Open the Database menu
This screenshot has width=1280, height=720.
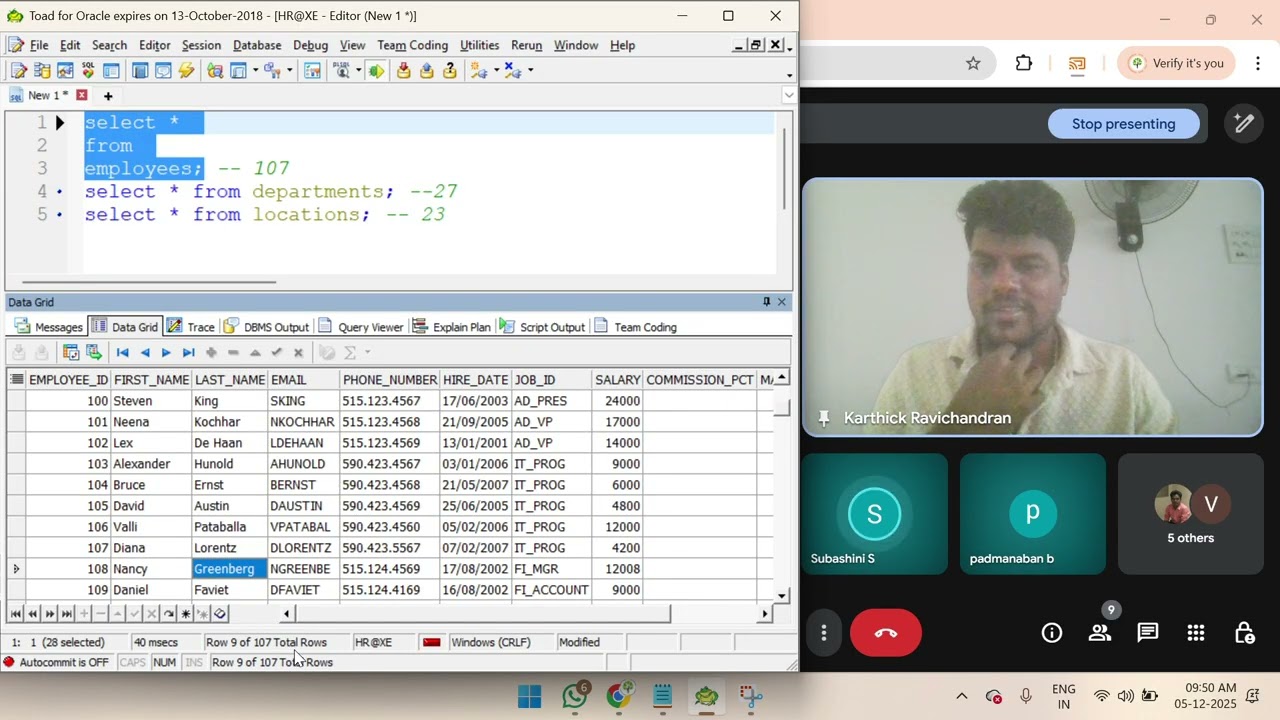tap(257, 45)
